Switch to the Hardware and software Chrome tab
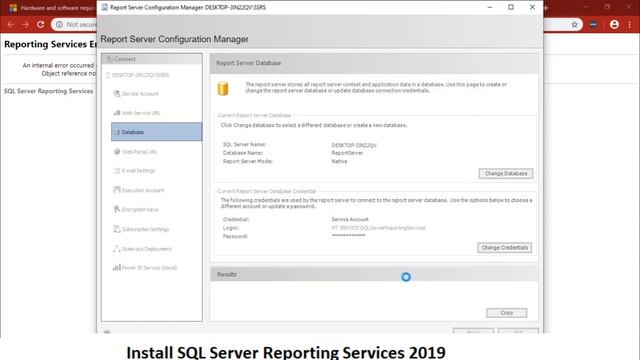640x360 pixels. click(x=52, y=8)
